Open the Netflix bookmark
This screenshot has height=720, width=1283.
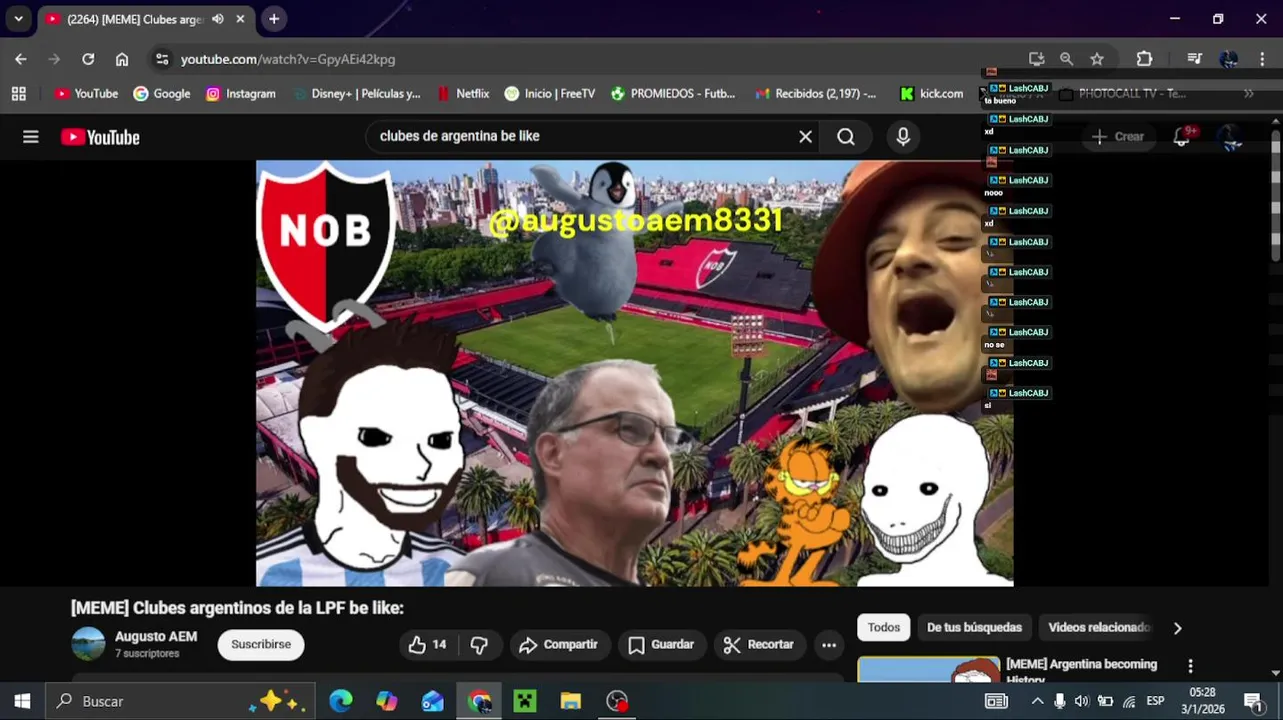point(463,93)
